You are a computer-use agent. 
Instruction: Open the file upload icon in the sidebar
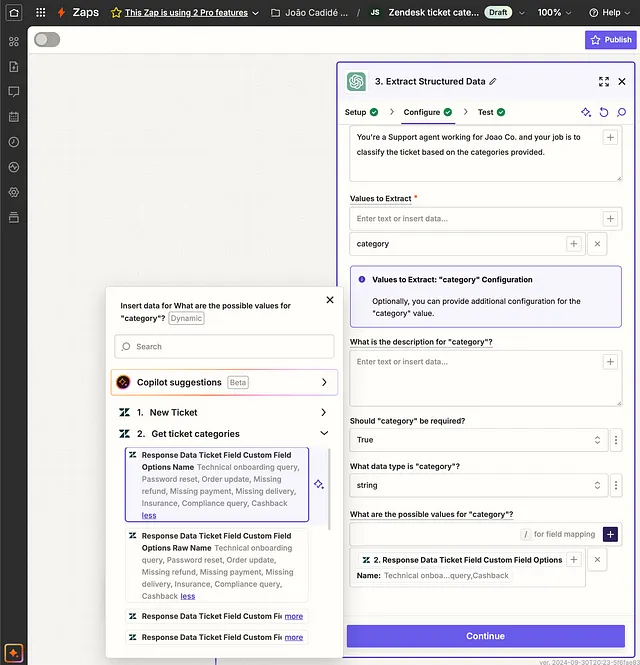click(x=14, y=67)
